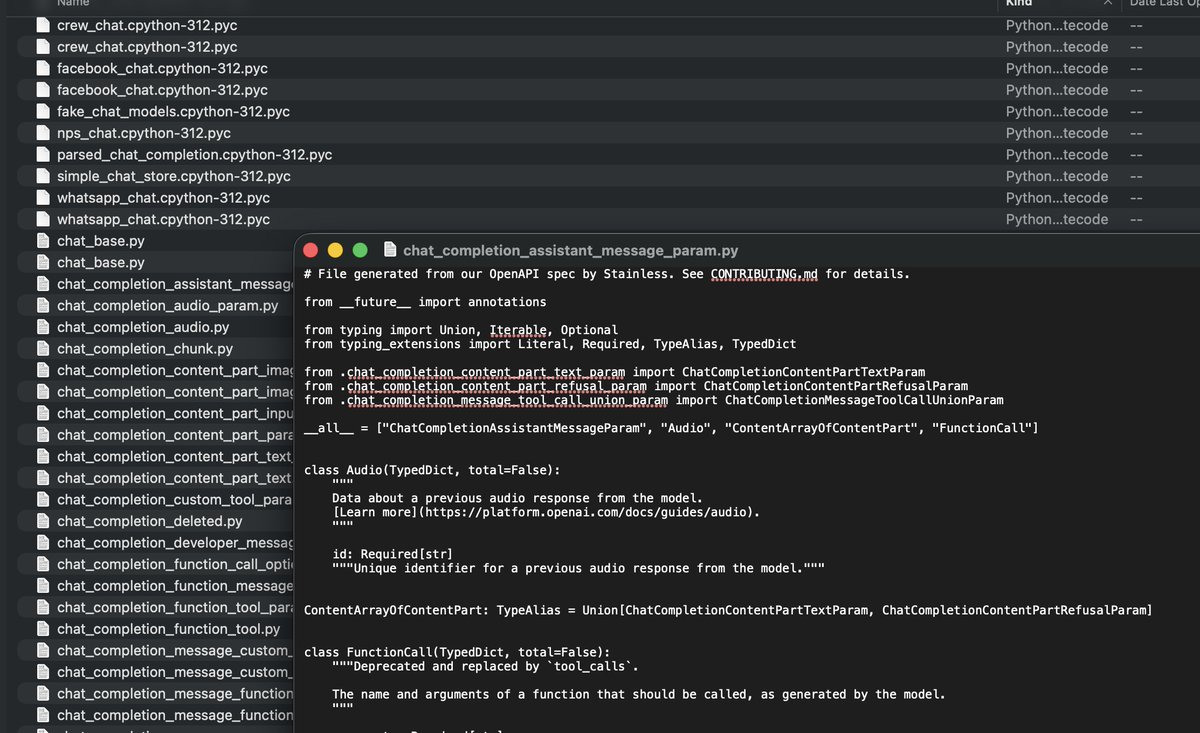Select the chat_completion_audio.py file icon
This screenshot has width=1200, height=733.
click(x=43, y=327)
